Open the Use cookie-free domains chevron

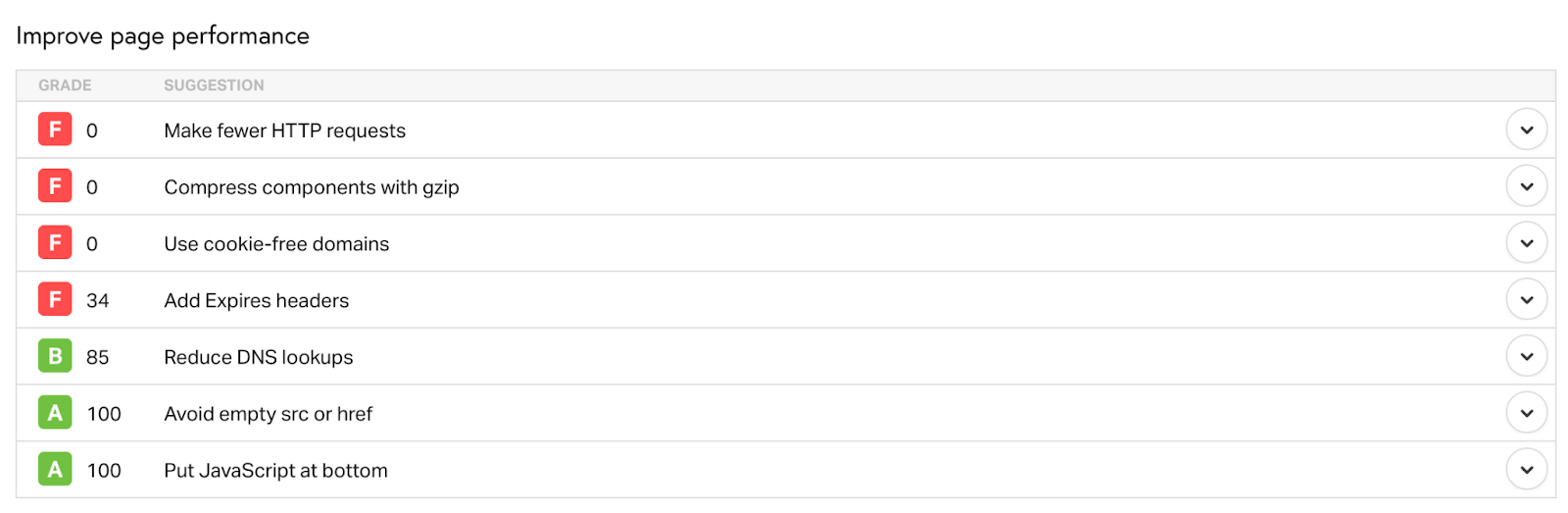(x=1527, y=243)
